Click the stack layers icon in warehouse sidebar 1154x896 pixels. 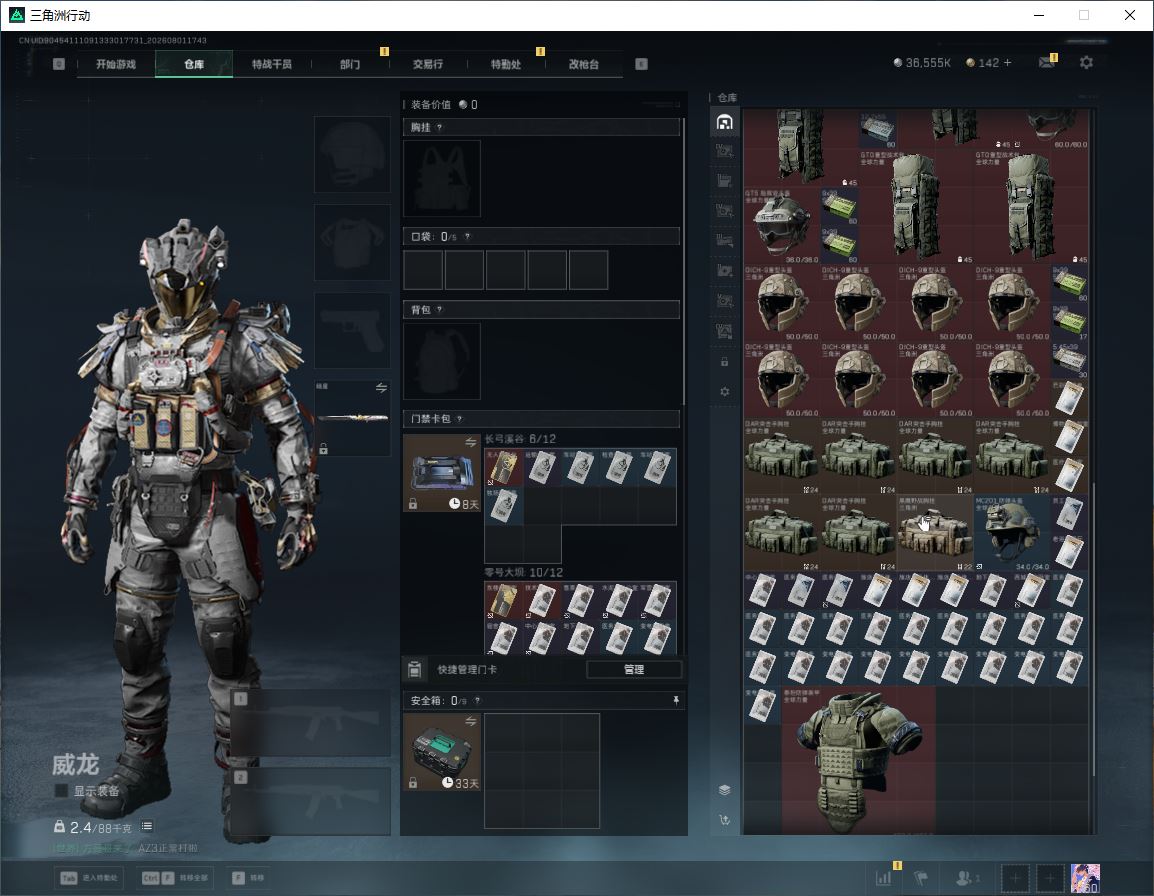[x=724, y=790]
